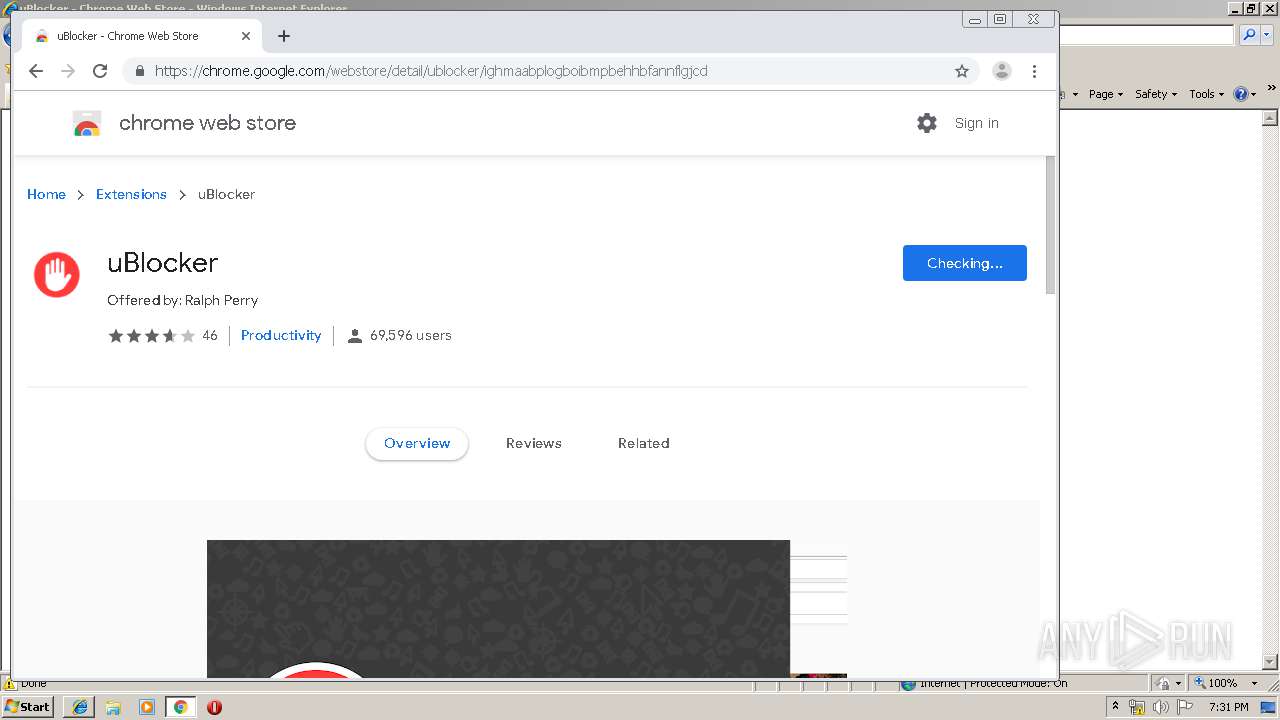The image size is (1280, 720).
Task: Click the 7:31 PM system clock
Action: point(1228,707)
